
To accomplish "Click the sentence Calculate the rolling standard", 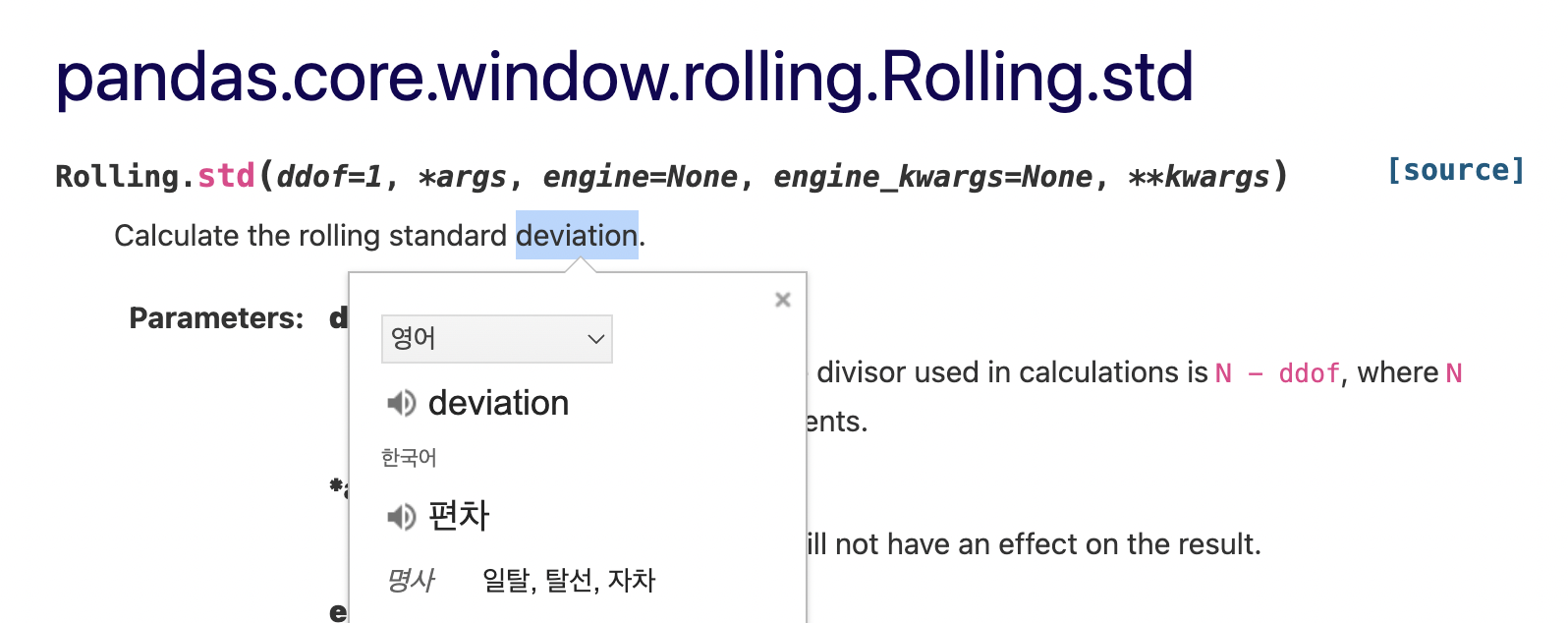I will pyautogui.click(x=310, y=236).
